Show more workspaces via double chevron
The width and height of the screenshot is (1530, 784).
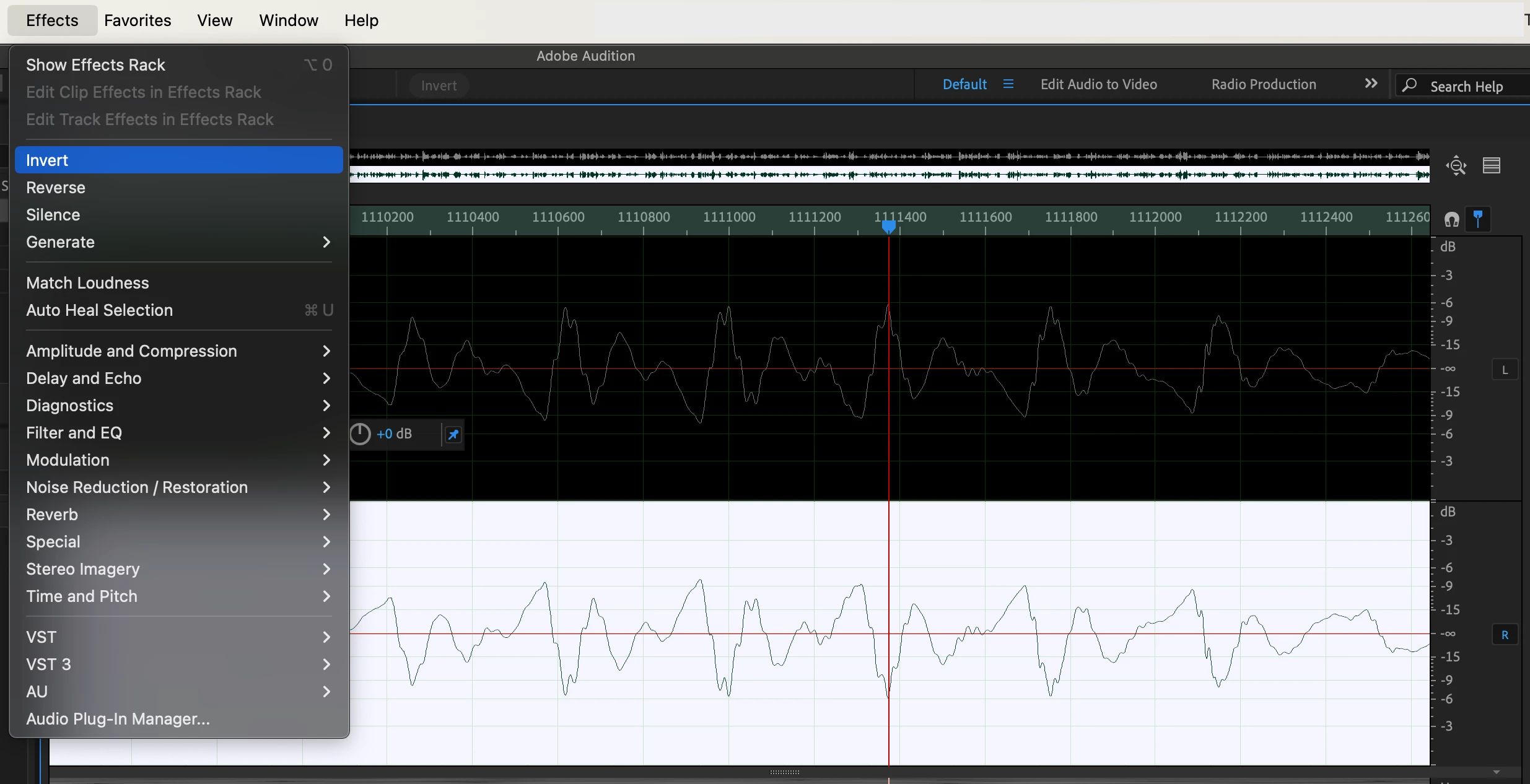(x=1371, y=84)
